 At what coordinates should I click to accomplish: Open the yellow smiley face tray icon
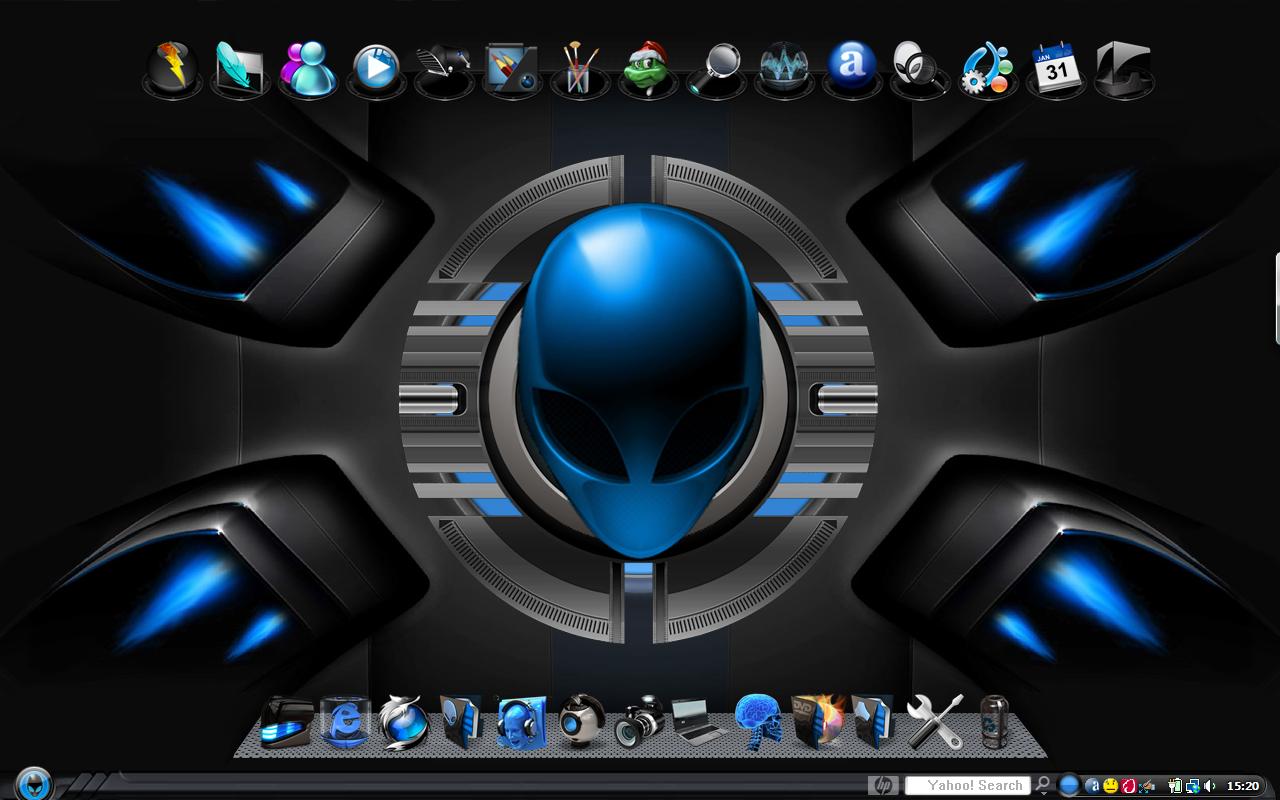1110,786
